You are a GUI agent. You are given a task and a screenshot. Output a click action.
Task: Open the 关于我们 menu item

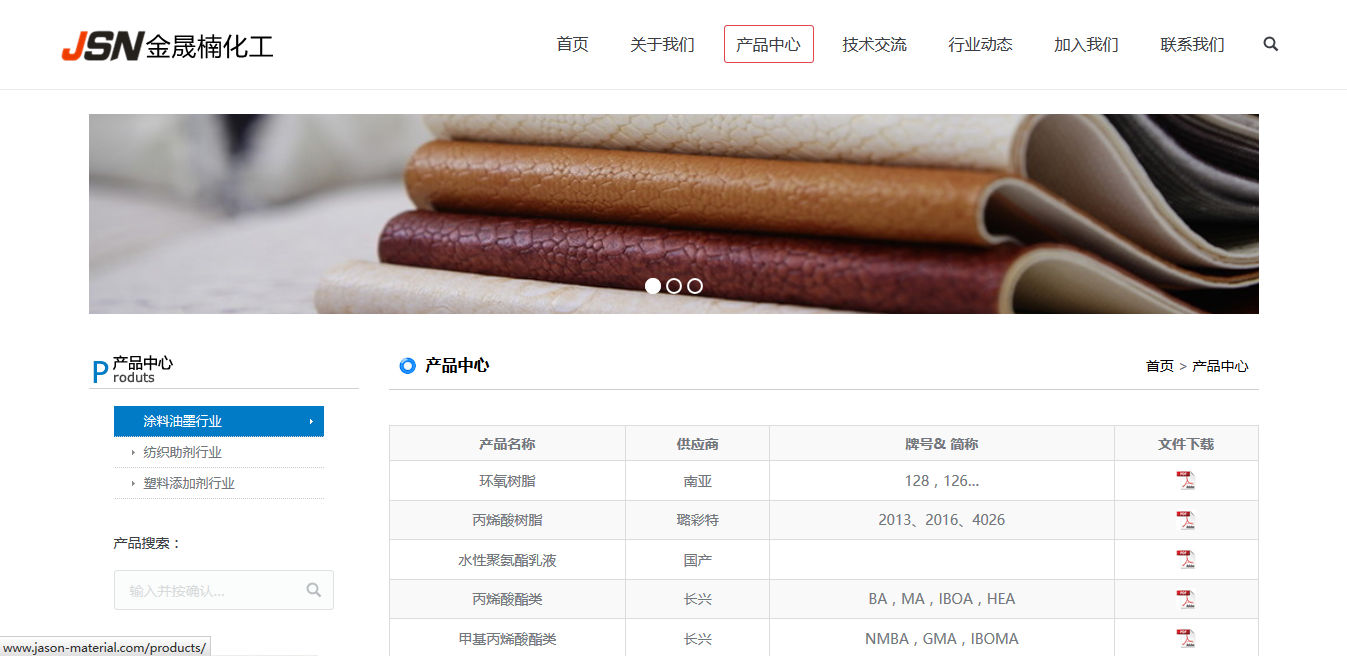[662, 44]
